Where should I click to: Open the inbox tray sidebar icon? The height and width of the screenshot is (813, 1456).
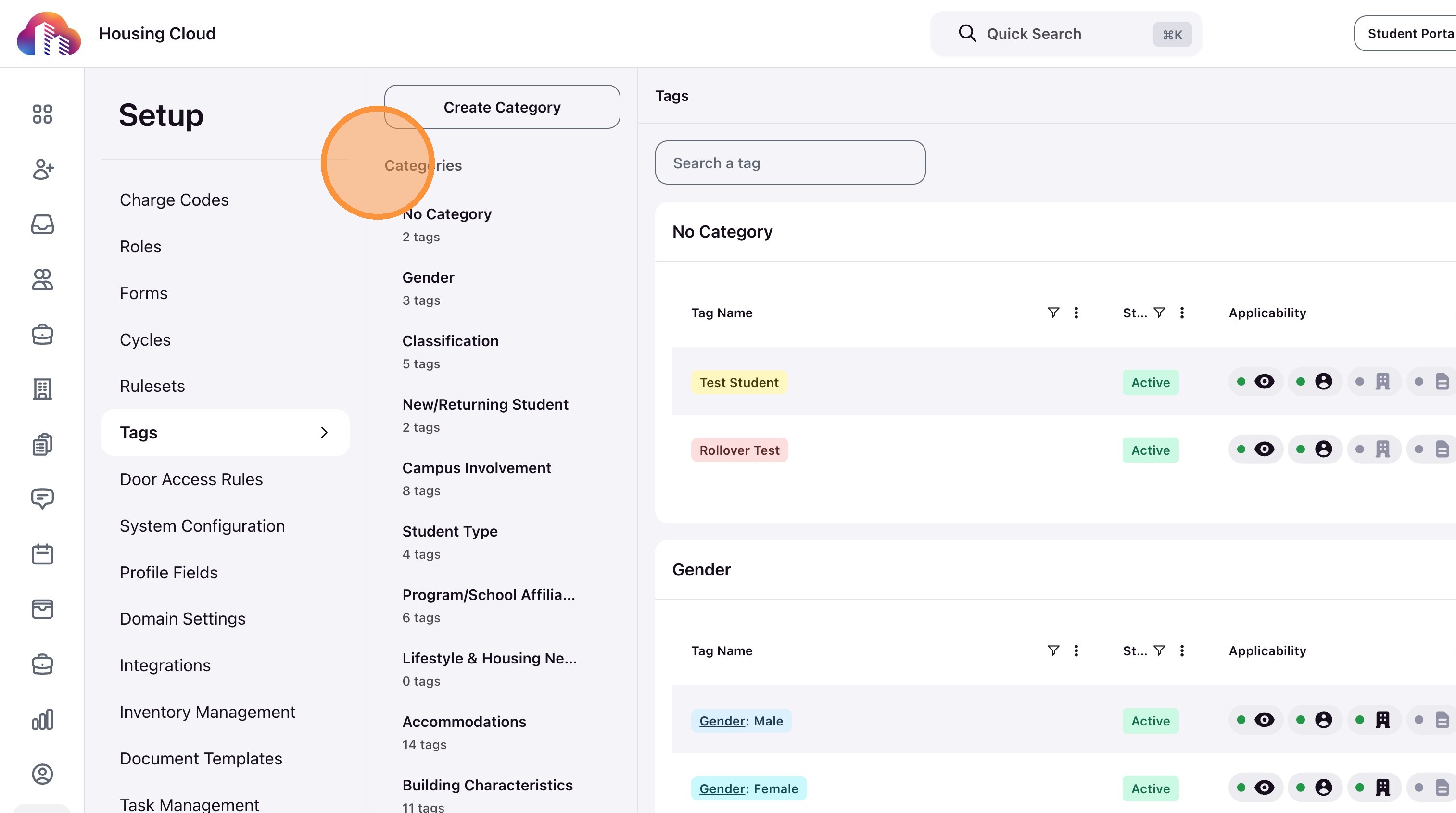(x=42, y=225)
